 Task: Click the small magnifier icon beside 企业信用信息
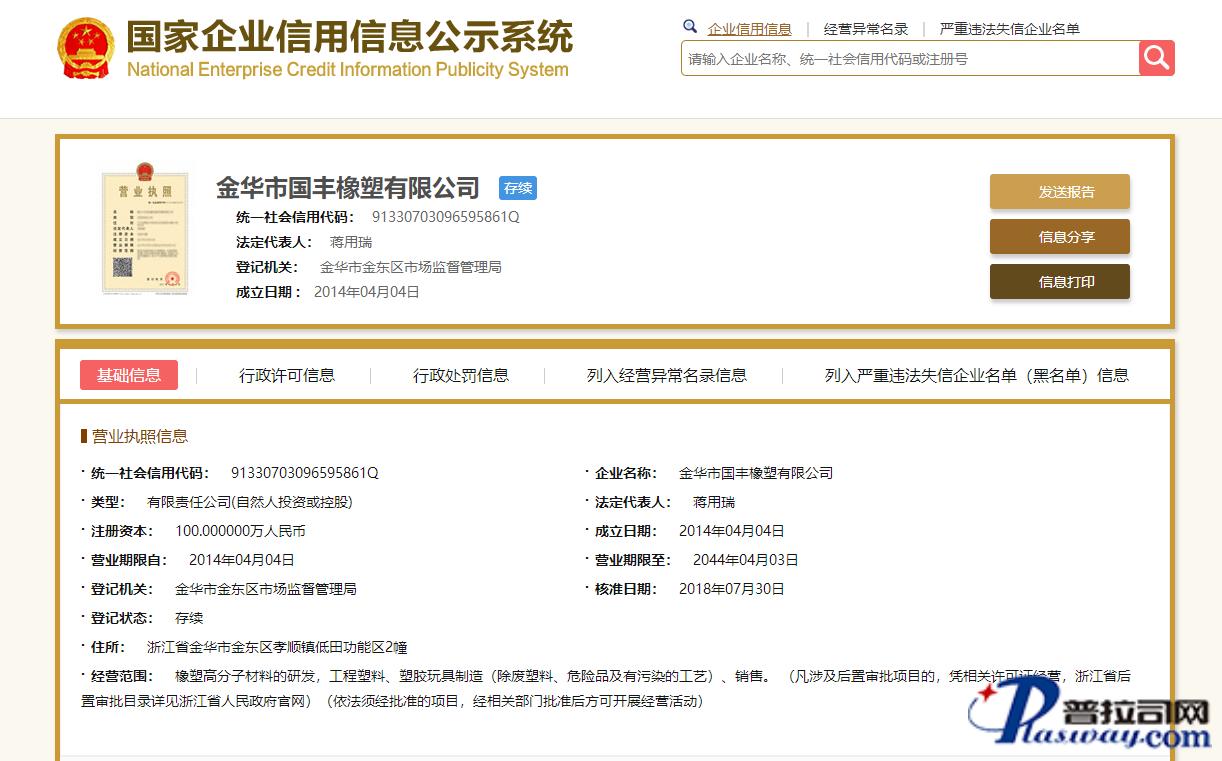point(690,27)
